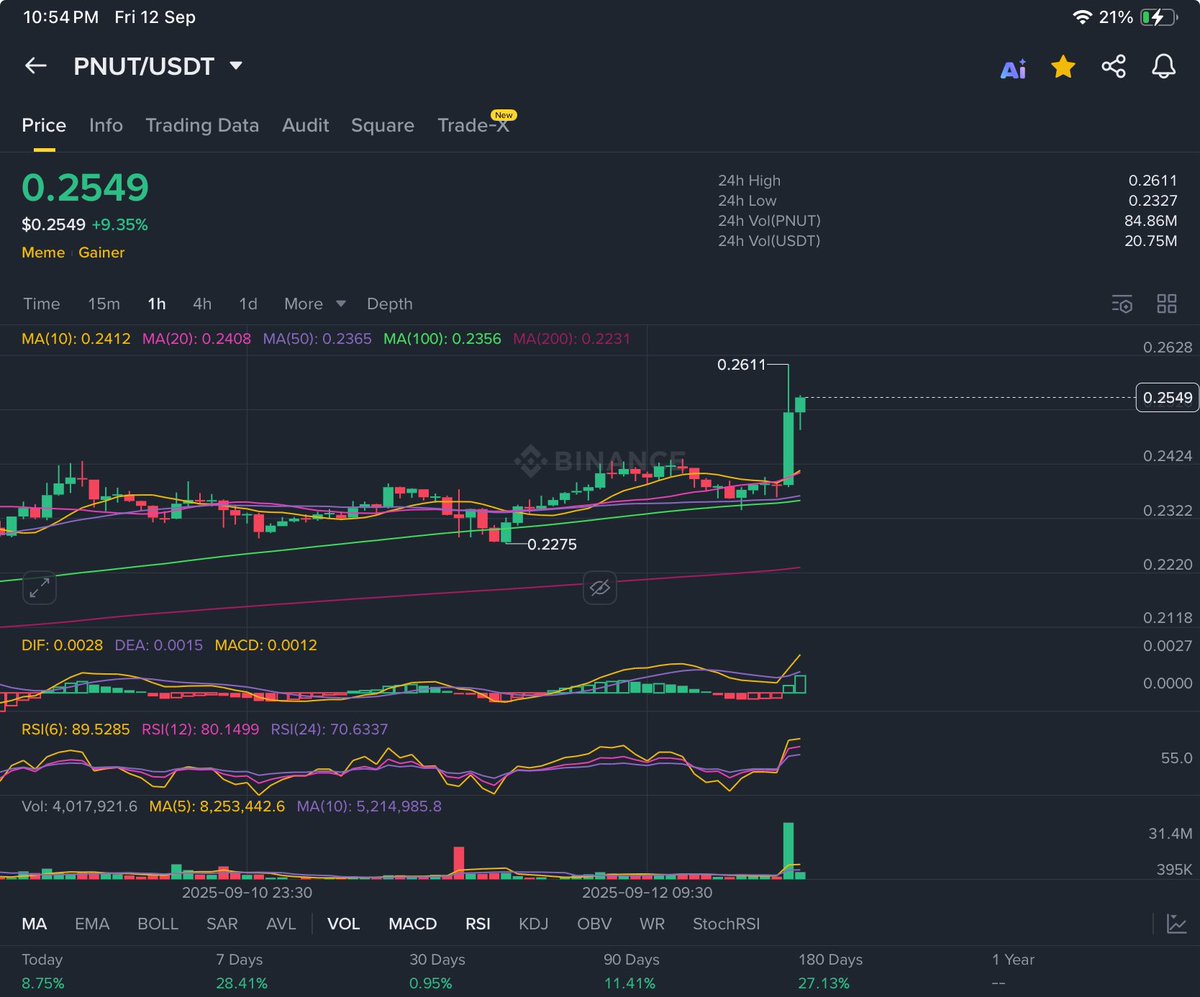The image size is (1200, 997).
Task: Toggle the favorite star icon
Action: pos(1063,67)
